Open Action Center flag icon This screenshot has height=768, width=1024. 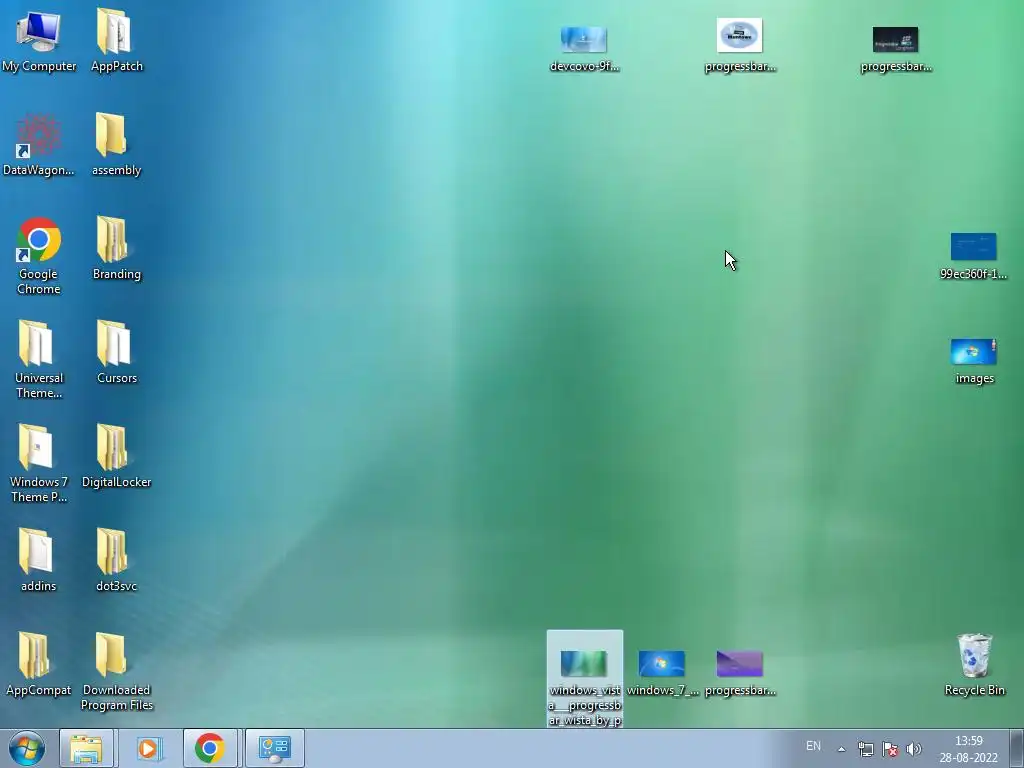[889, 749]
